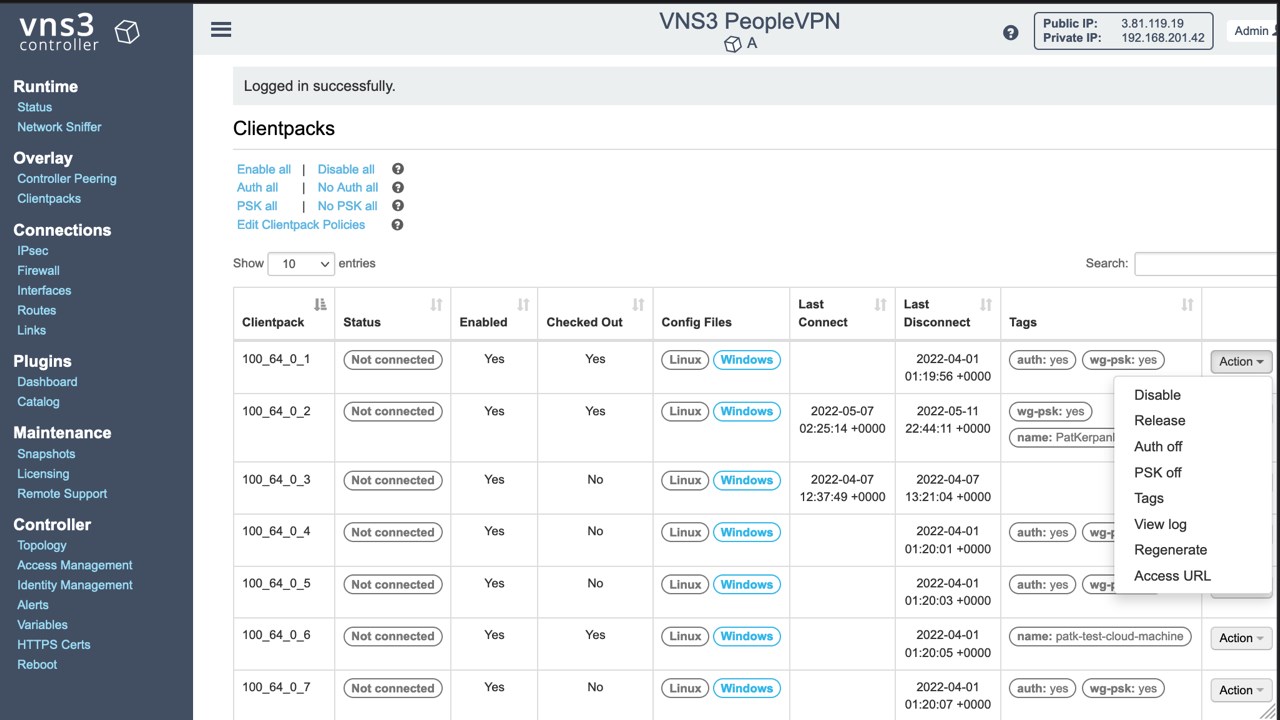Click help icon next to No PSK all
Image resolution: width=1280 pixels, height=720 pixels.
(398, 206)
